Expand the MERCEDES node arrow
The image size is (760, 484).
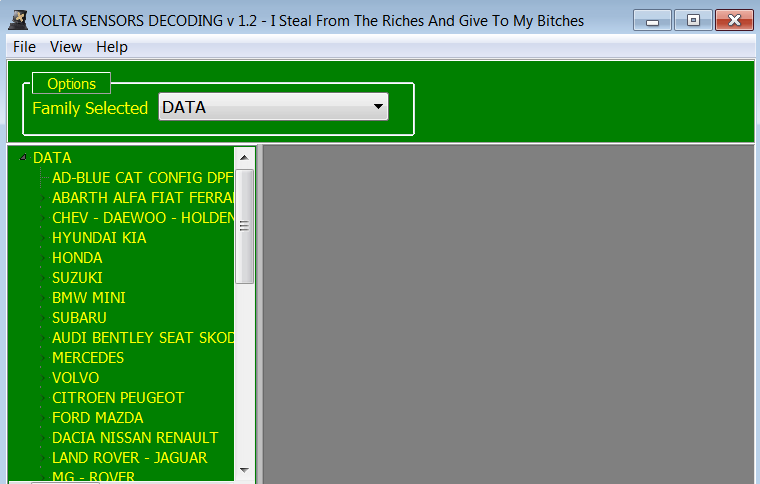(x=43, y=358)
